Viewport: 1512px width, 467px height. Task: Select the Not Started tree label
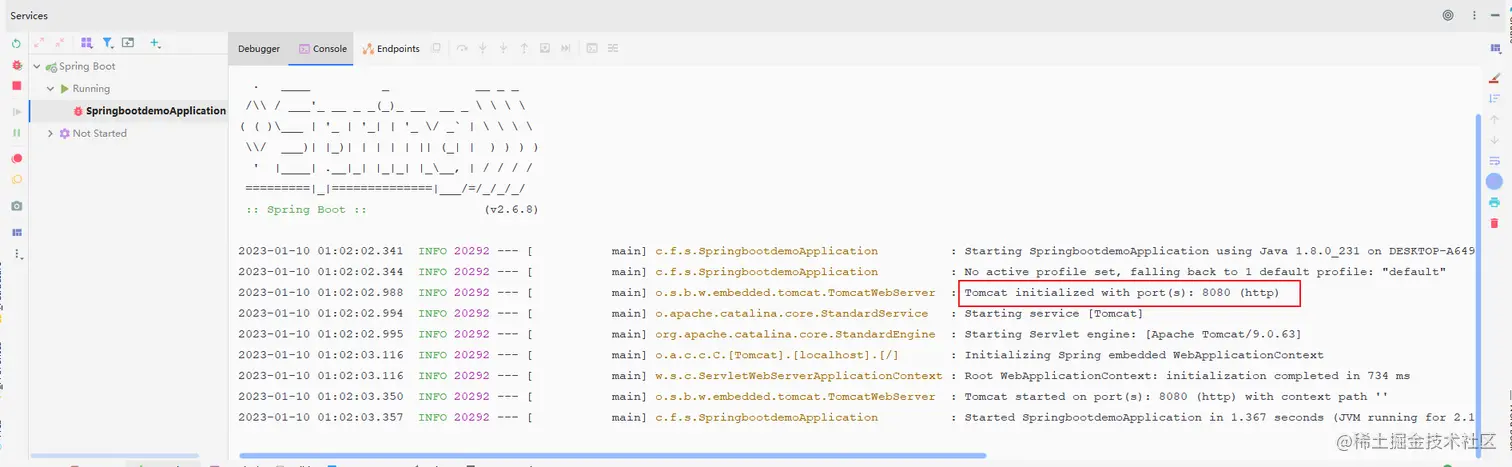click(x=100, y=133)
